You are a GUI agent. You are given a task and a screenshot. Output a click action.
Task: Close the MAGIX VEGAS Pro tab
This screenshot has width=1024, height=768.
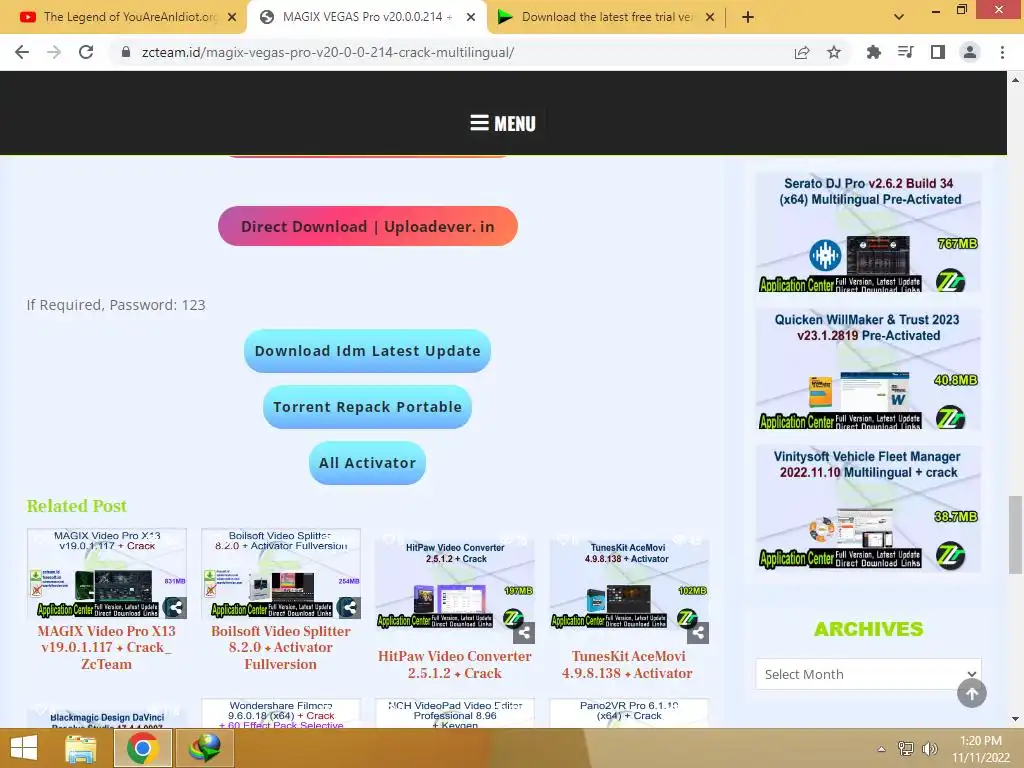pos(471,18)
